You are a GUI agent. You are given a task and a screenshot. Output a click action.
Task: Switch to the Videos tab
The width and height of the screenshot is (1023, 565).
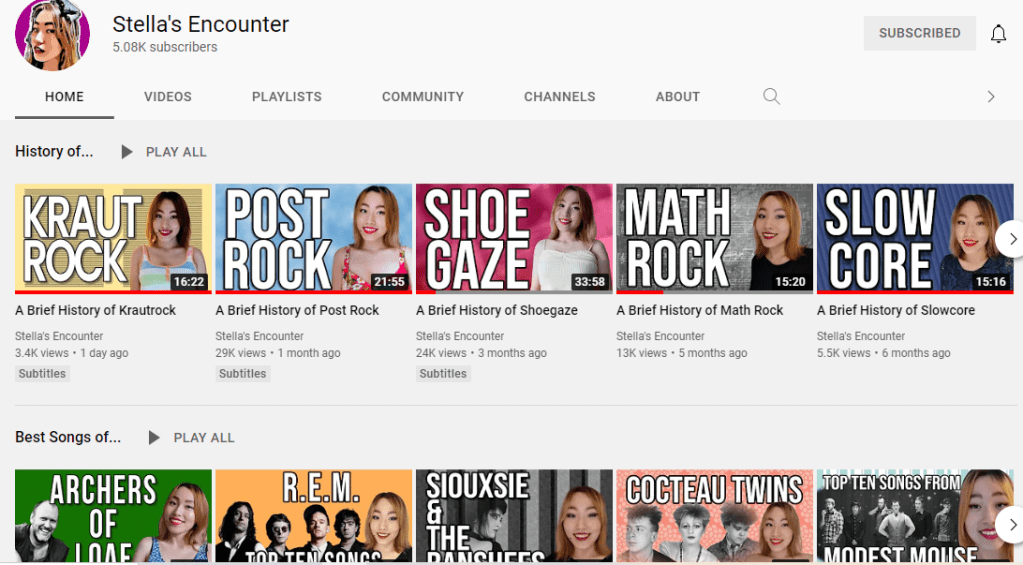pos(167,97)
